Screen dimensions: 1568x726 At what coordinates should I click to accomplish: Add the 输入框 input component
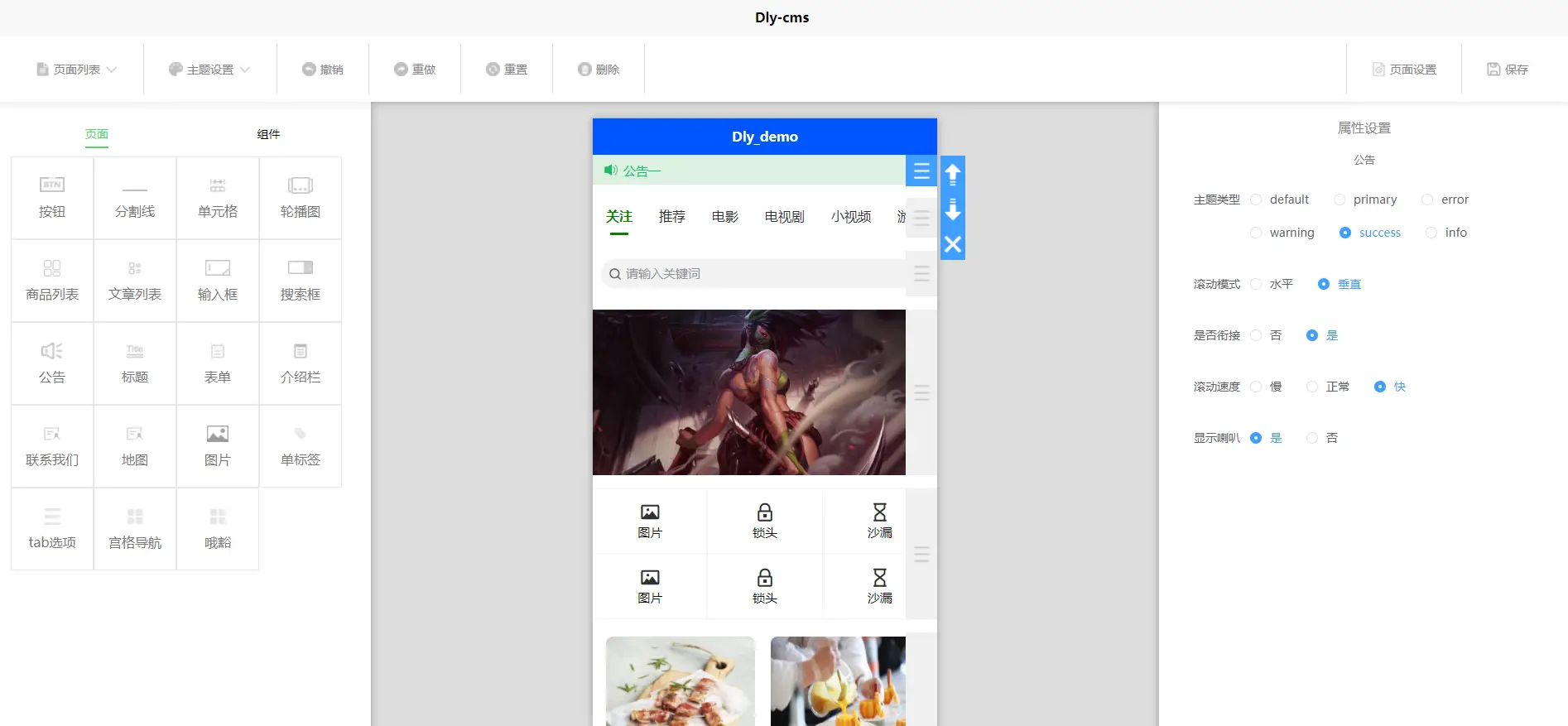click(218, 281)
